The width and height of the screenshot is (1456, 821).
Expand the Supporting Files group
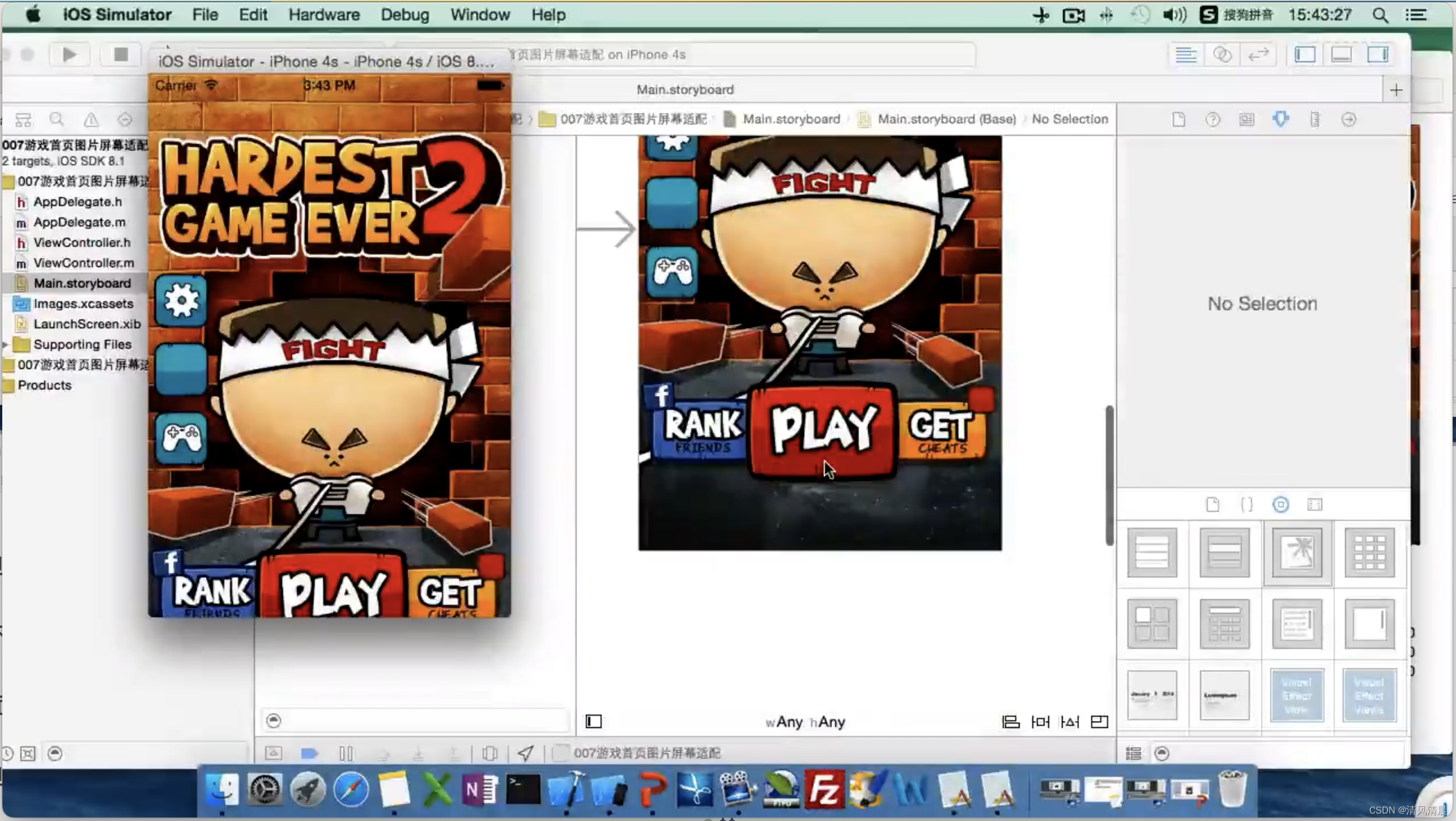click(x=6, y=344)
